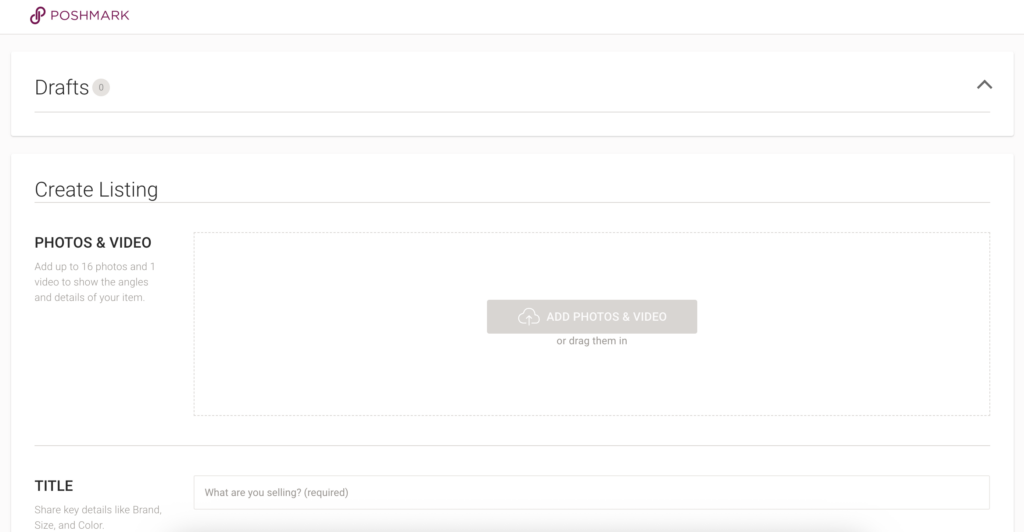This screenshot has height=532, width=1024.
Task: Click the dashed photo drop zone area
Action: click(x=592, y=324)
